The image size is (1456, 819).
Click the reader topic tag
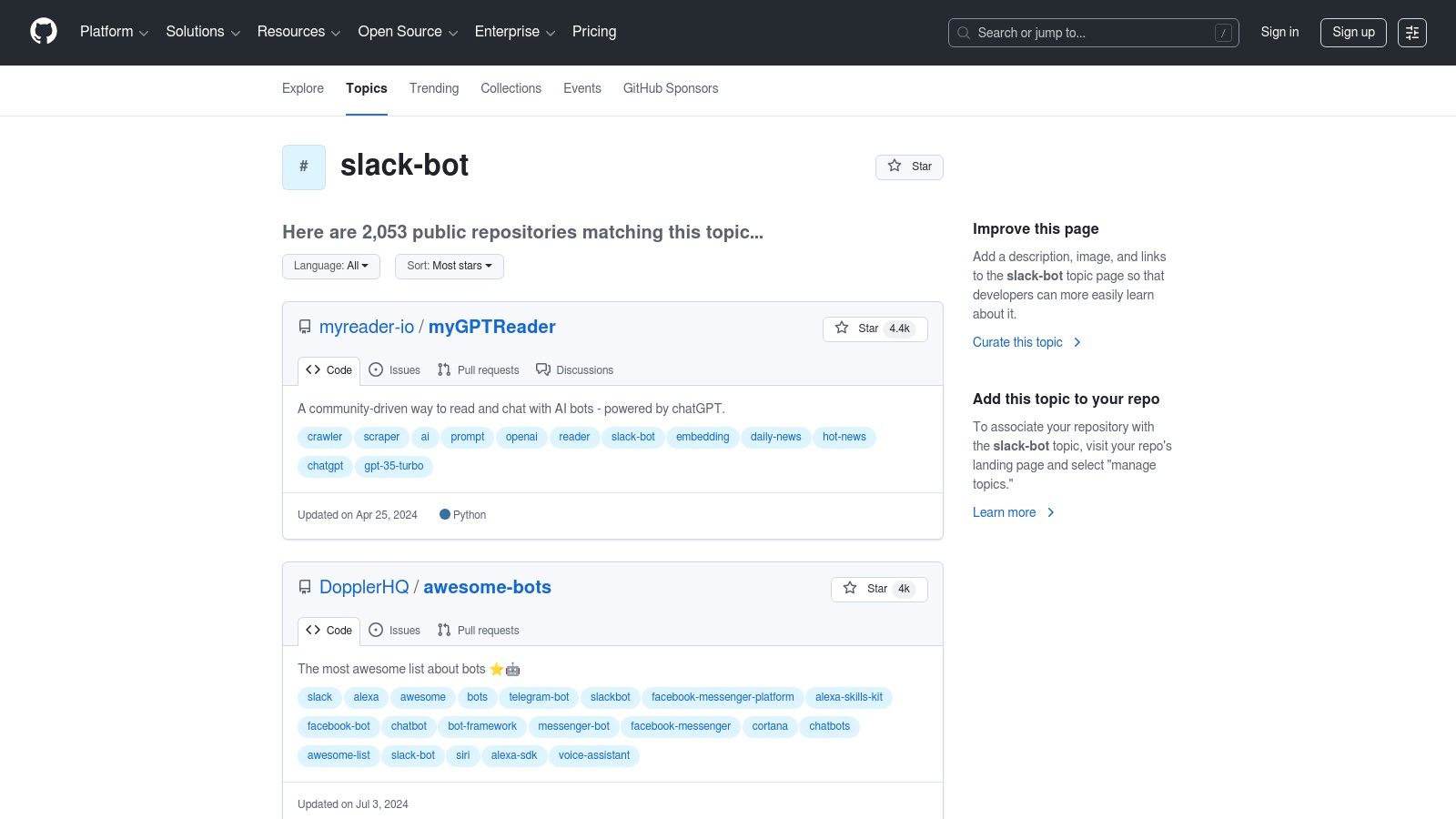pyautogui.click(x=574, y=438)
